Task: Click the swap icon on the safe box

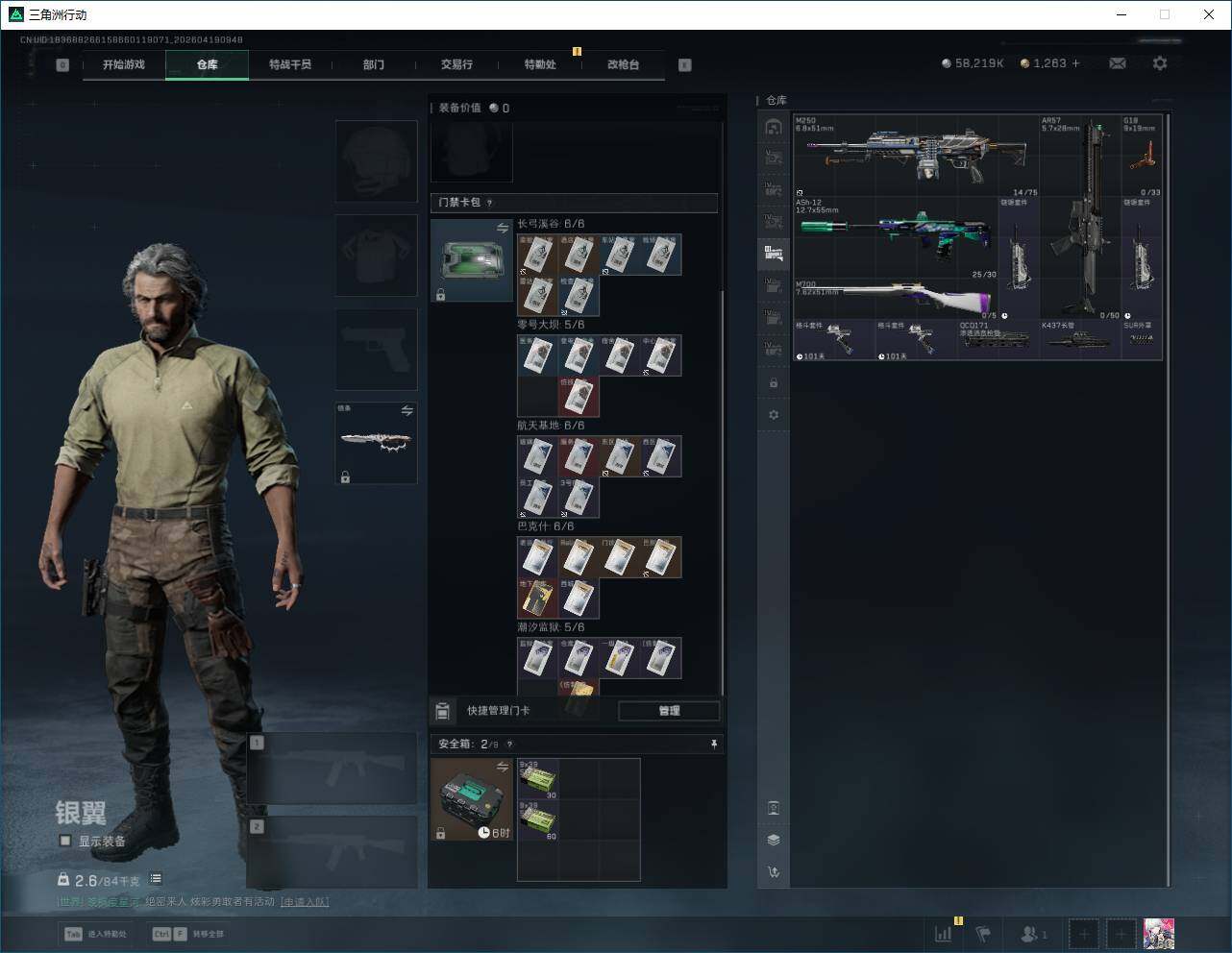Action: [x=503, y=767]
